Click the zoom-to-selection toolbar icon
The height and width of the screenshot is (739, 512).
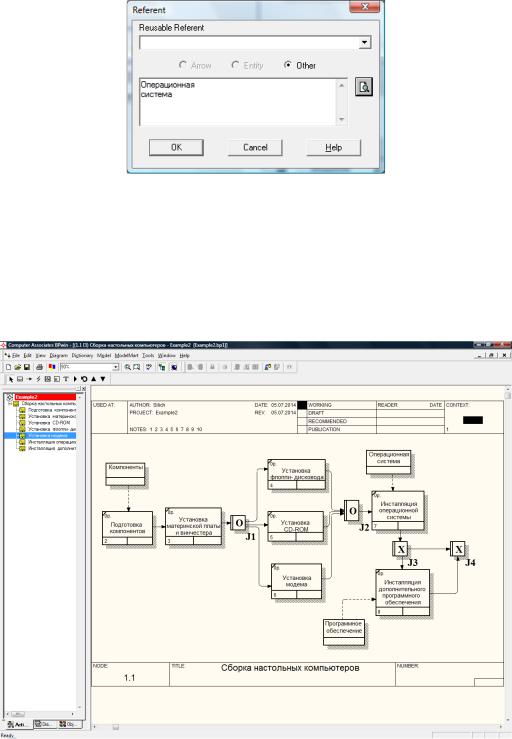(136, 367)
